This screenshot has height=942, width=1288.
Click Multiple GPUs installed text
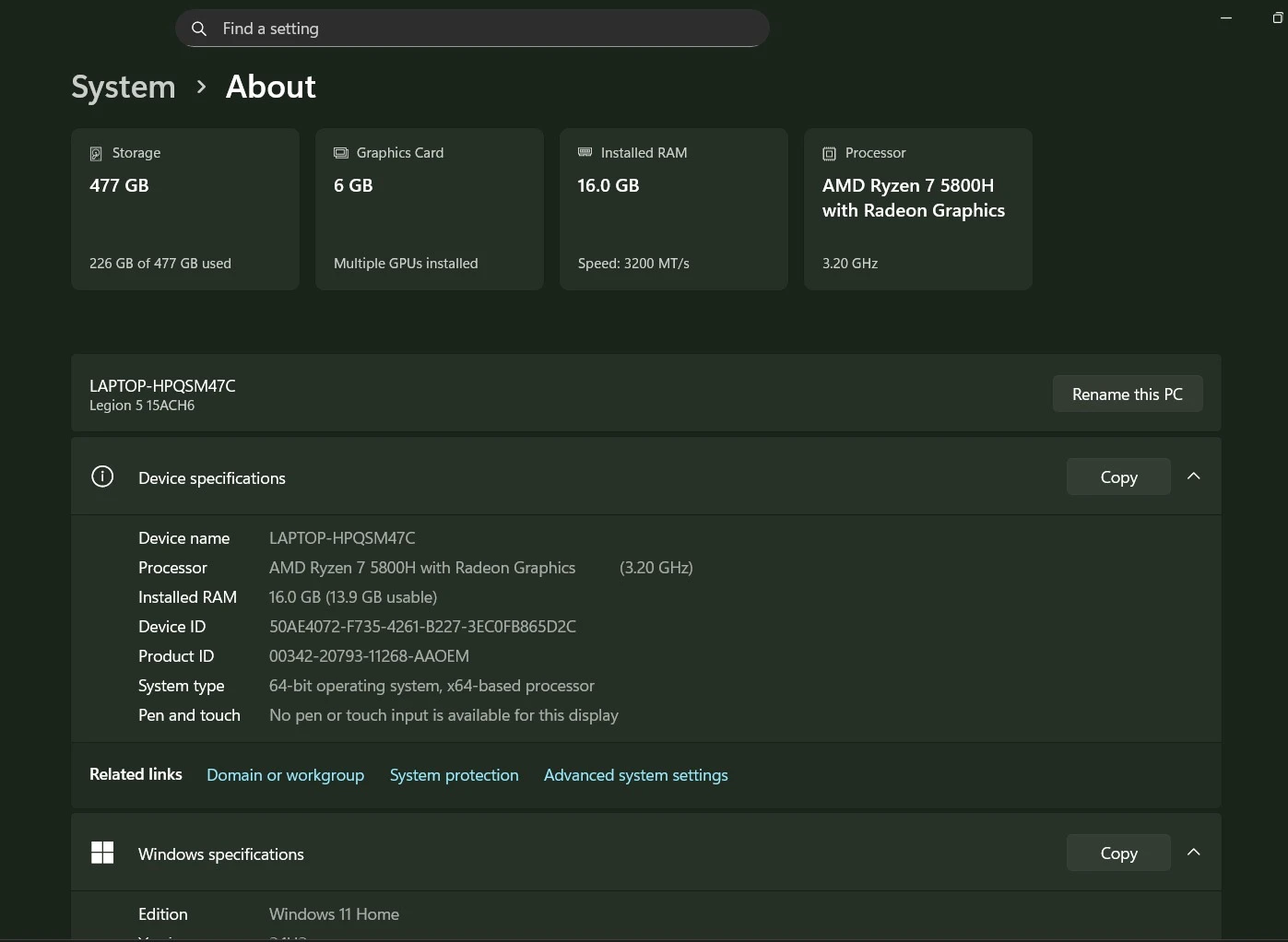pos(406,264)
